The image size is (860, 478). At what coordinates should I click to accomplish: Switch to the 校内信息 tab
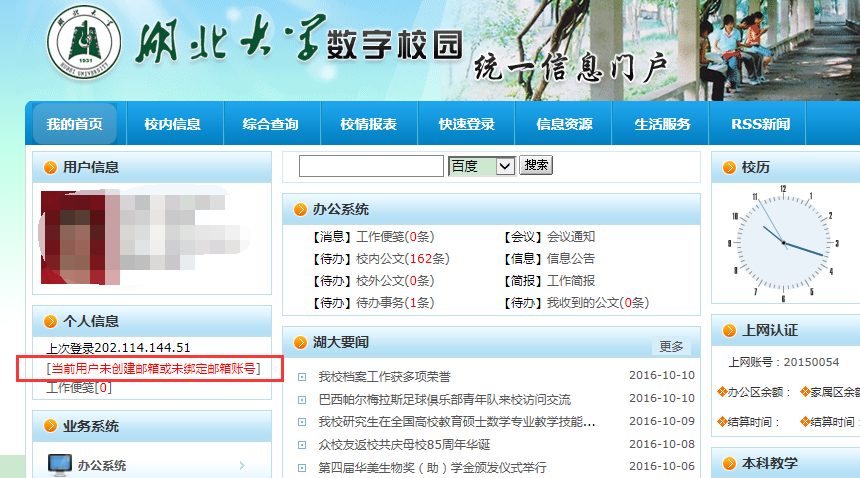pyautogui.click(x=172, y=124)
